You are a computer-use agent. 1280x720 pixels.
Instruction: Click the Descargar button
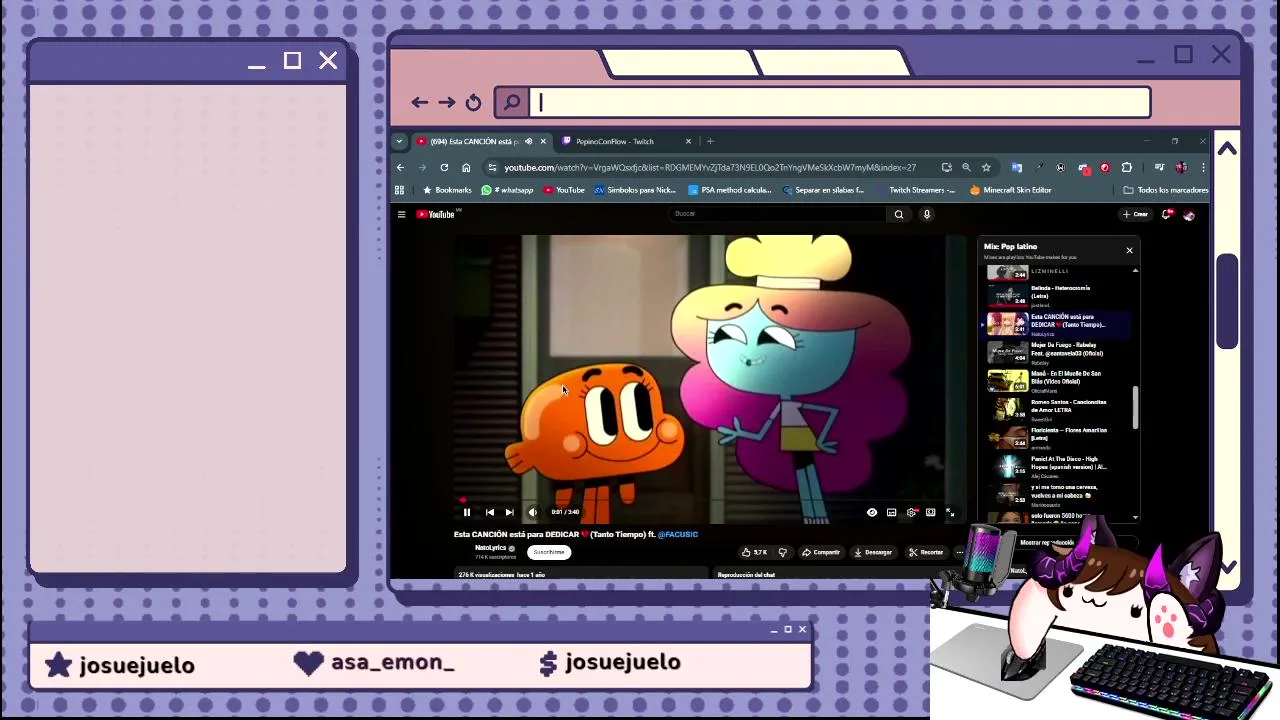pyautogui.click(x=873, y=552)
